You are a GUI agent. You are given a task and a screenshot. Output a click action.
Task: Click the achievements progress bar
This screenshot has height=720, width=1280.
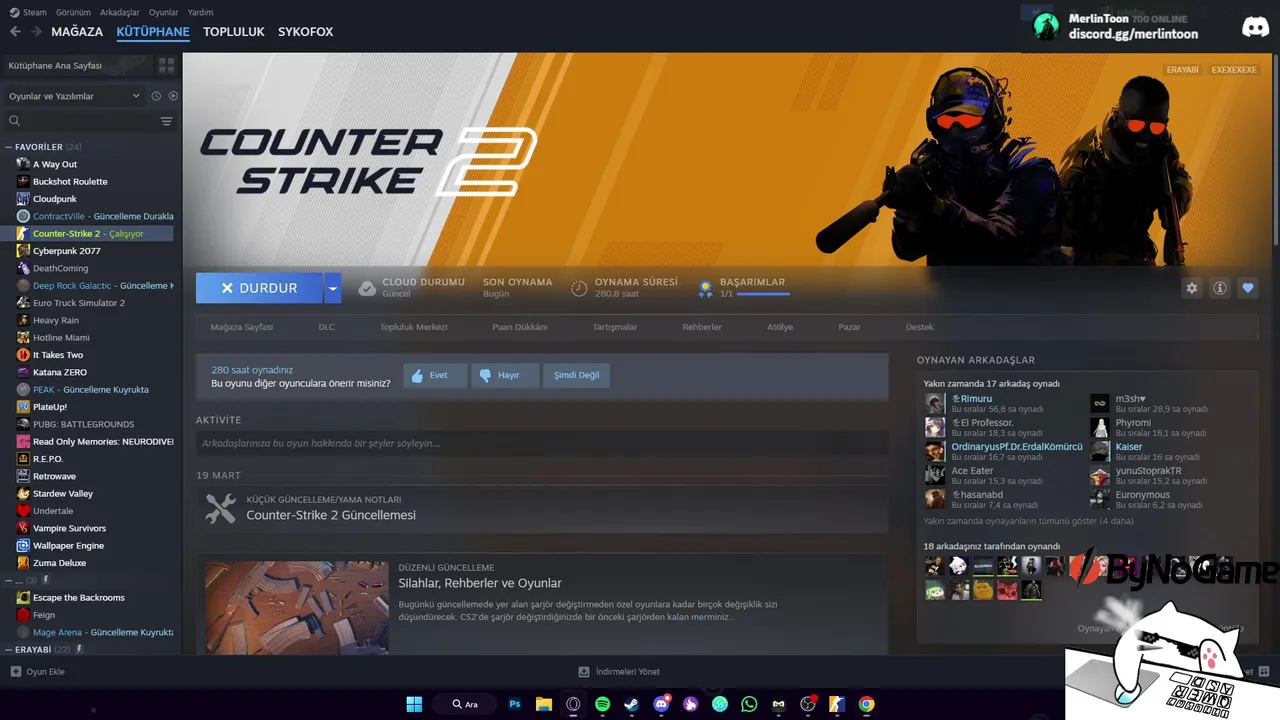click(763, 294)
